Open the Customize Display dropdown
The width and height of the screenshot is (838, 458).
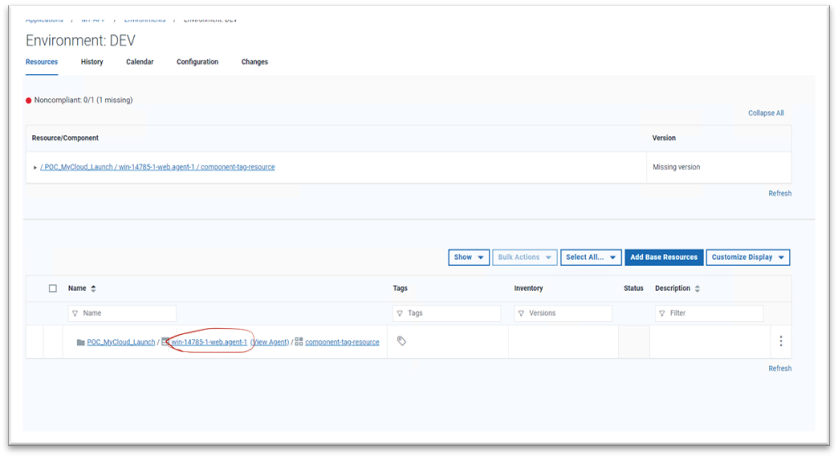747,257
